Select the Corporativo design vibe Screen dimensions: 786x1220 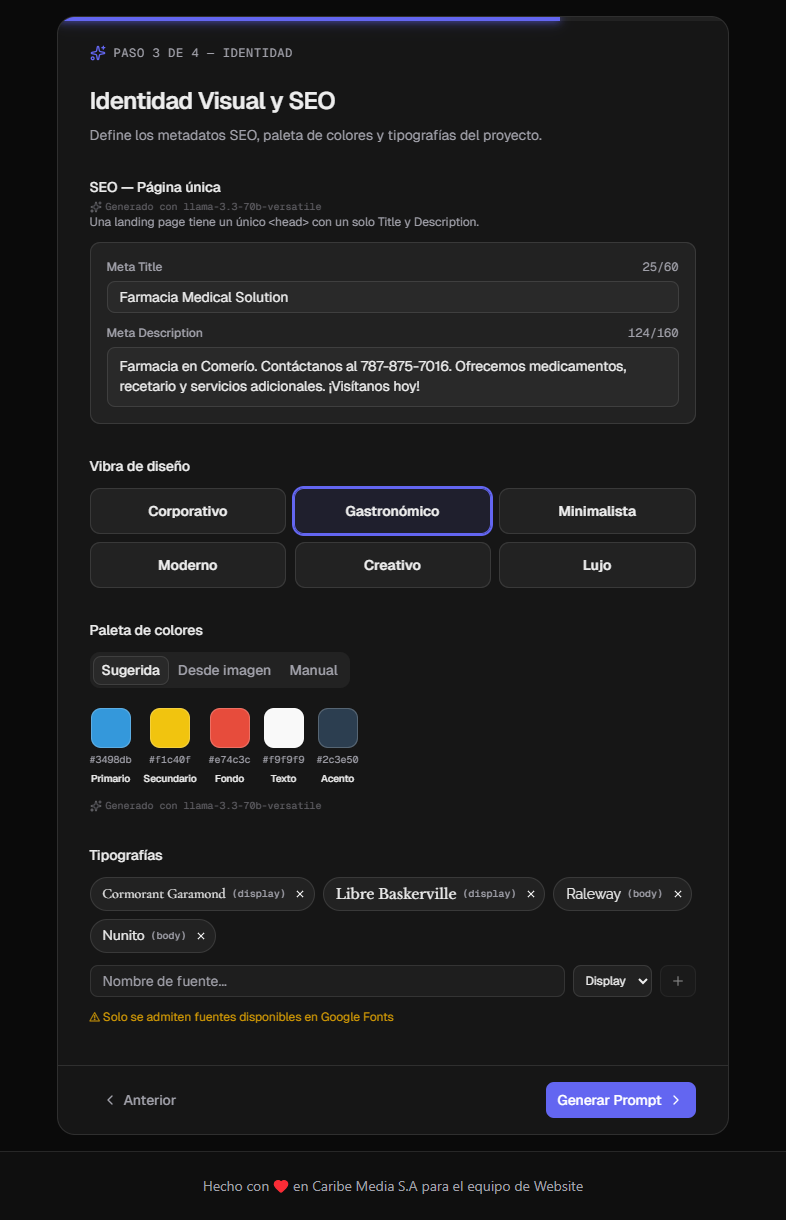[188, 511]
